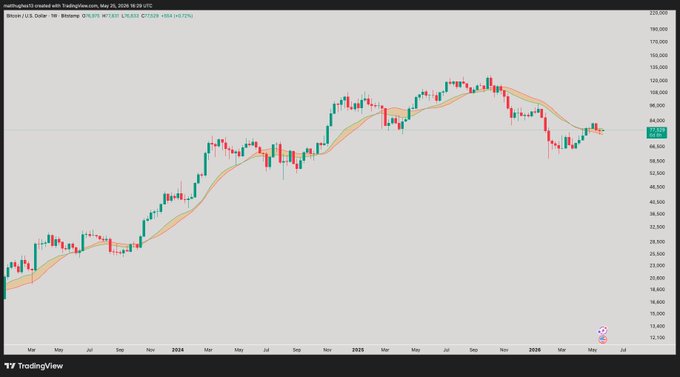Click the 46,500 price axis label
Screen dimensions: 680x377
(658, 187)
